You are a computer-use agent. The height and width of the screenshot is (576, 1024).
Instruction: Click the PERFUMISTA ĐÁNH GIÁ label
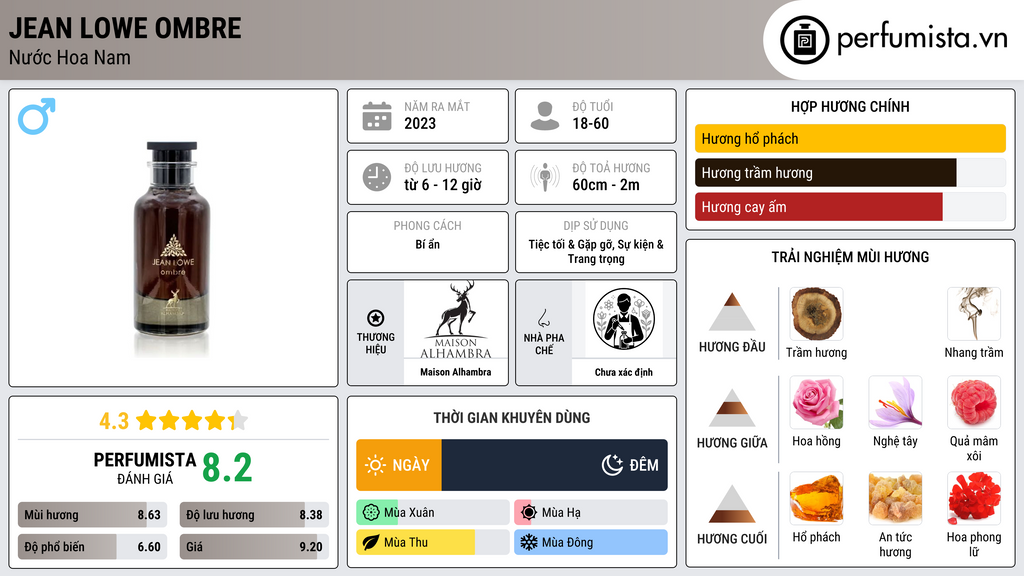(144, 468)
